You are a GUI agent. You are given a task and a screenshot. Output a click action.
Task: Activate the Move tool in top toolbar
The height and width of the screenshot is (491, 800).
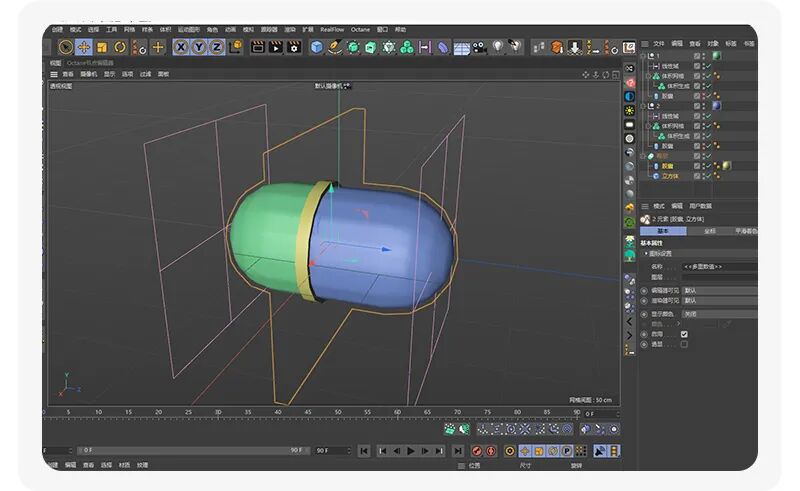(x=84, y=47)
